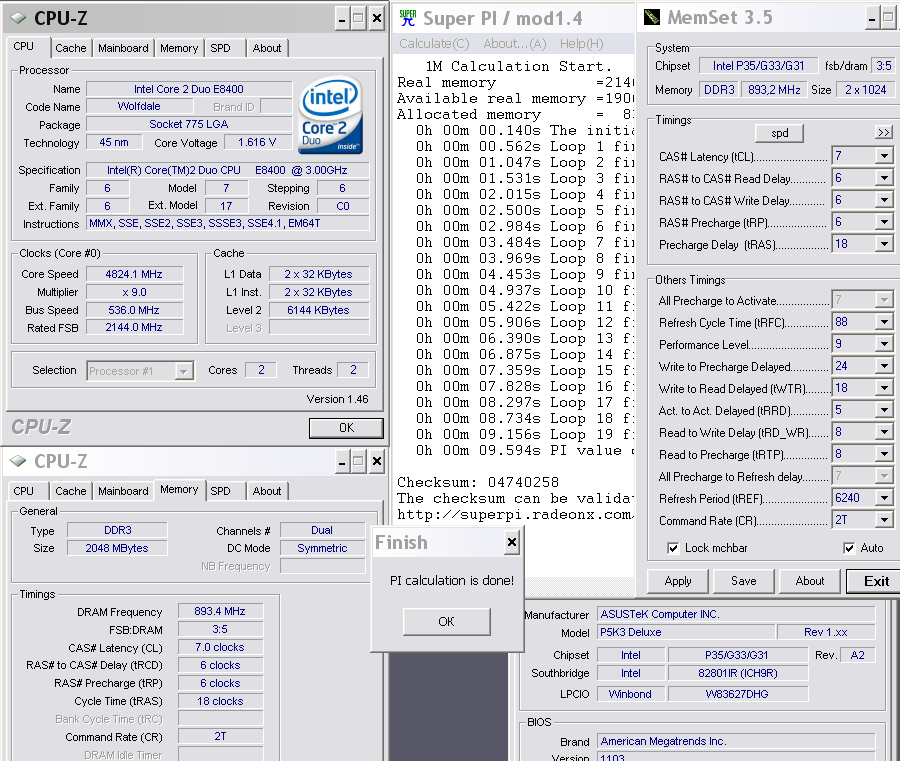Minimize the MemSet window
Screen dimensions: 900x761
pos(872,18)
